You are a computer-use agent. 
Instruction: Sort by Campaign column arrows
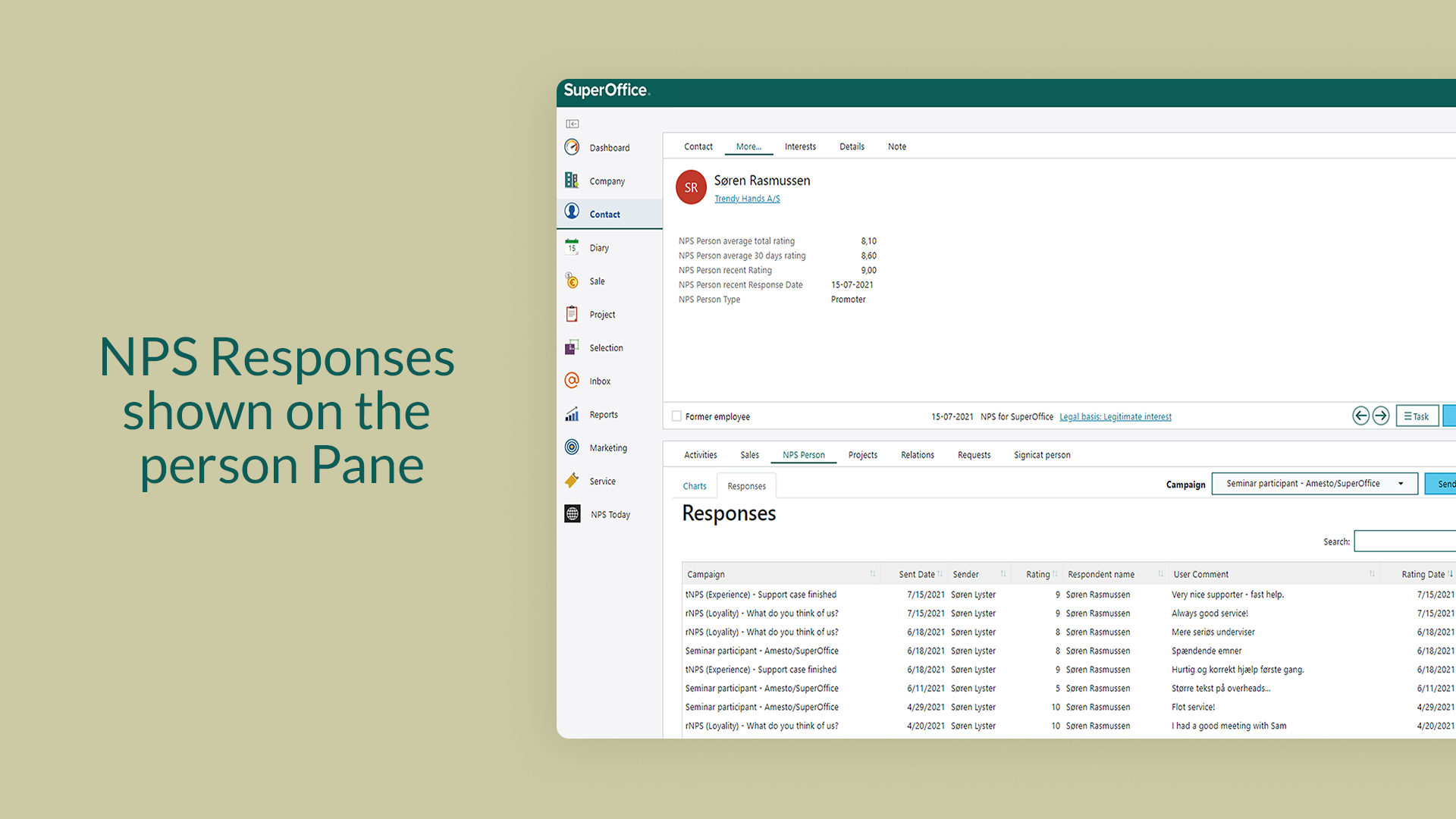coord(873,574)
